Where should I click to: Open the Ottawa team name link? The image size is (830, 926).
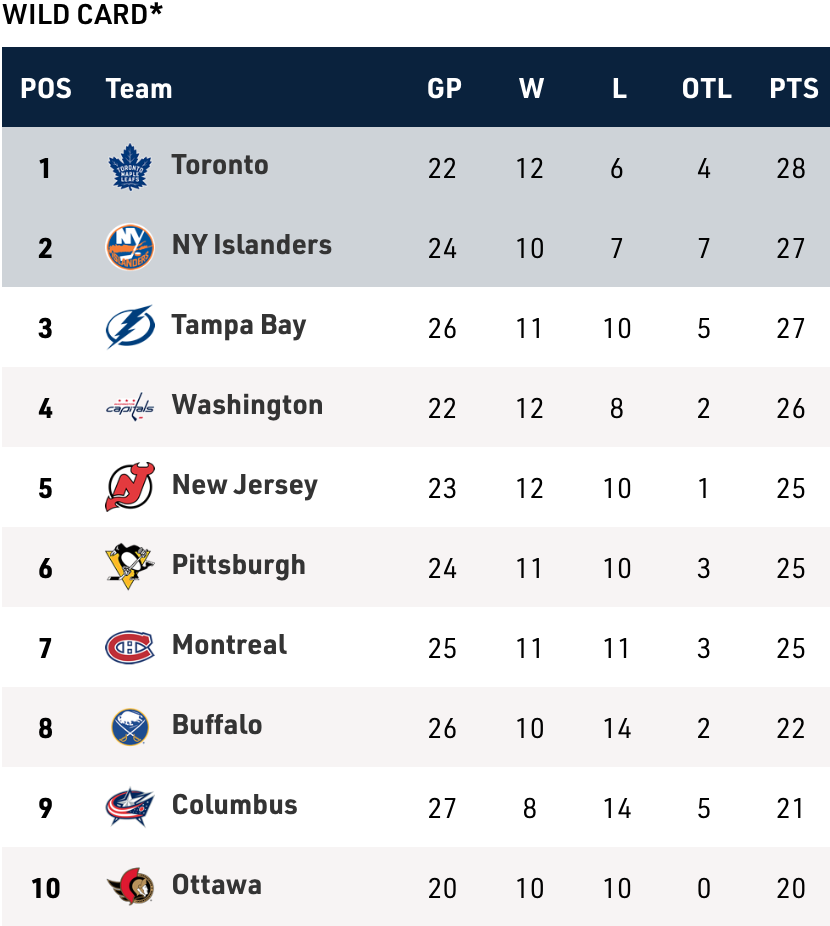[x=216, y=885]
